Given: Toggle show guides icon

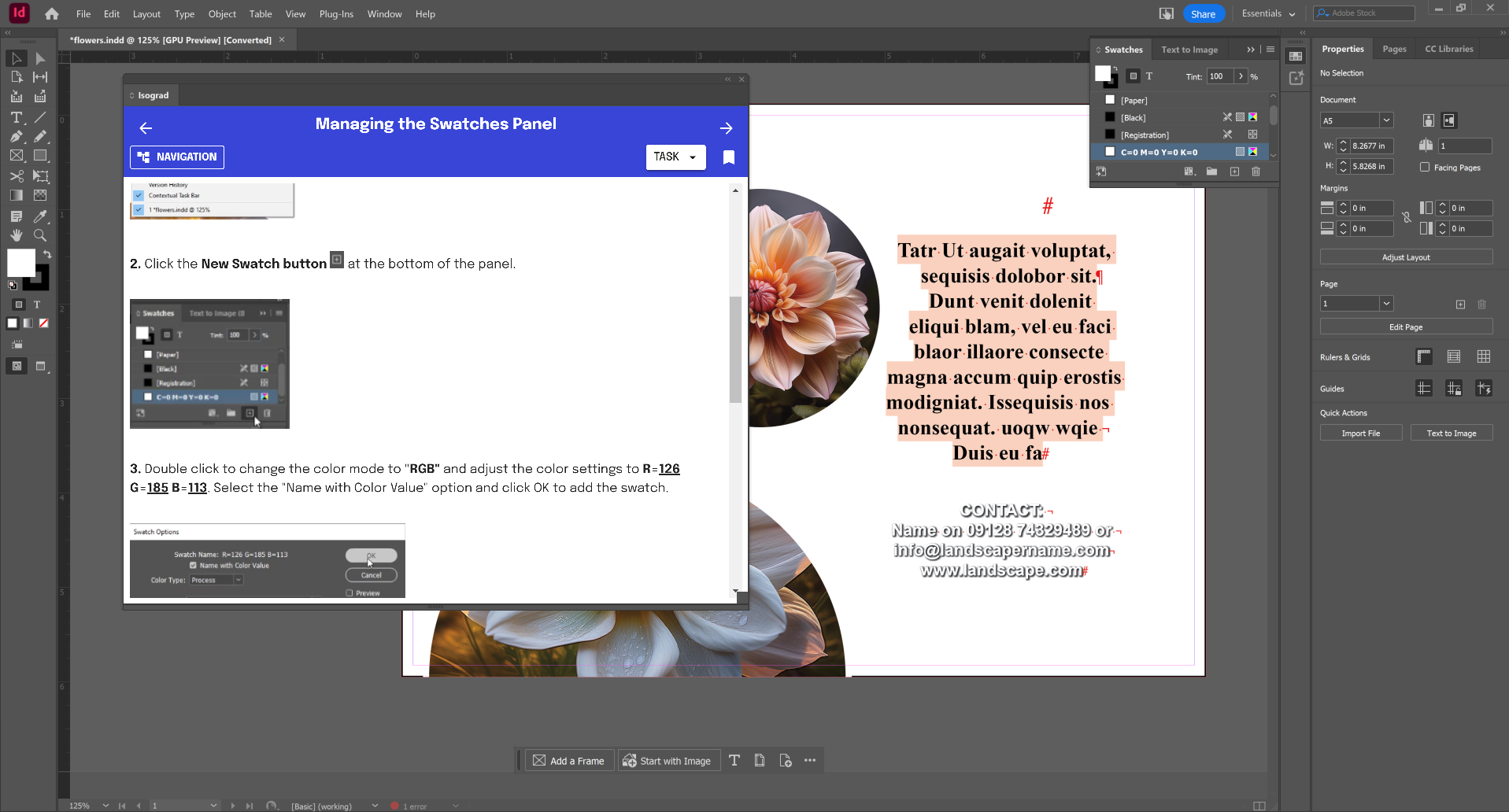Looking at the screenshot, I should 1424,388.
